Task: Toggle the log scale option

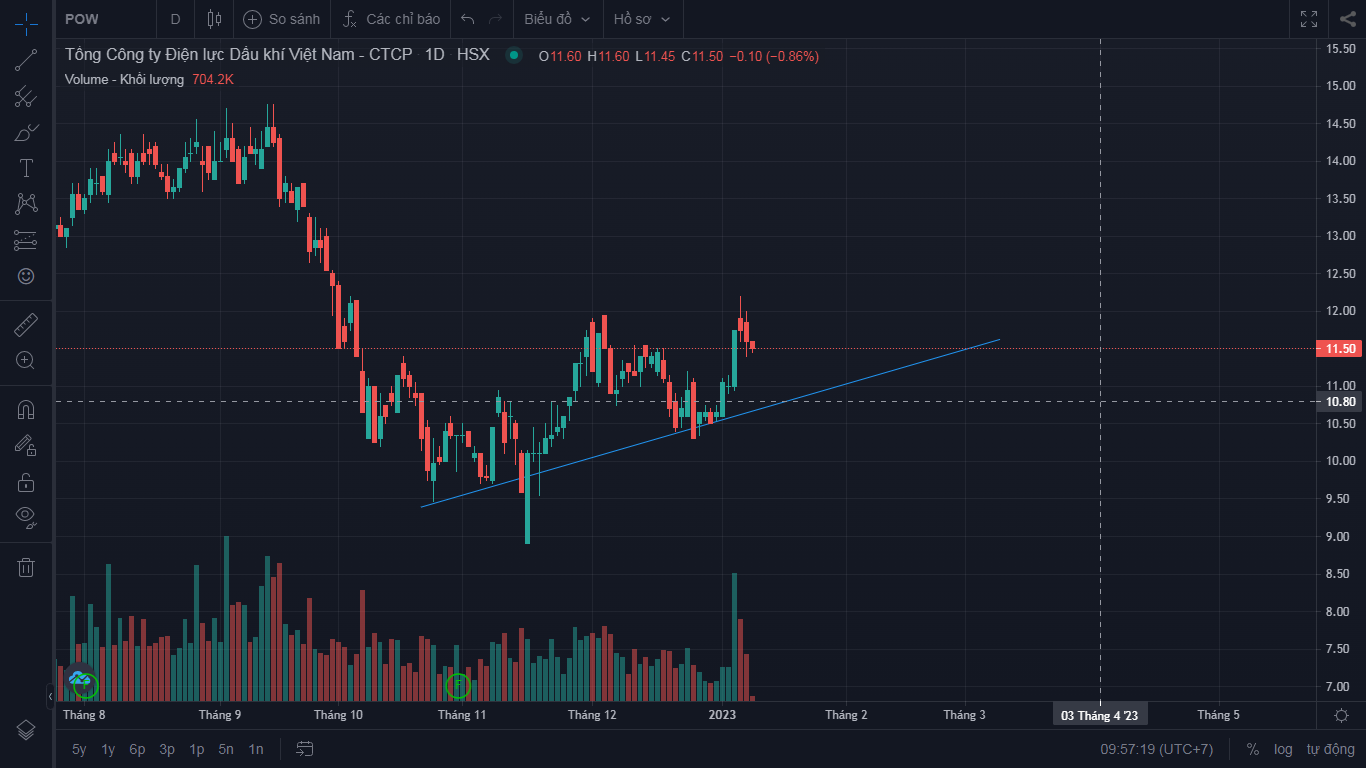Action: [x=1283, y=749]
